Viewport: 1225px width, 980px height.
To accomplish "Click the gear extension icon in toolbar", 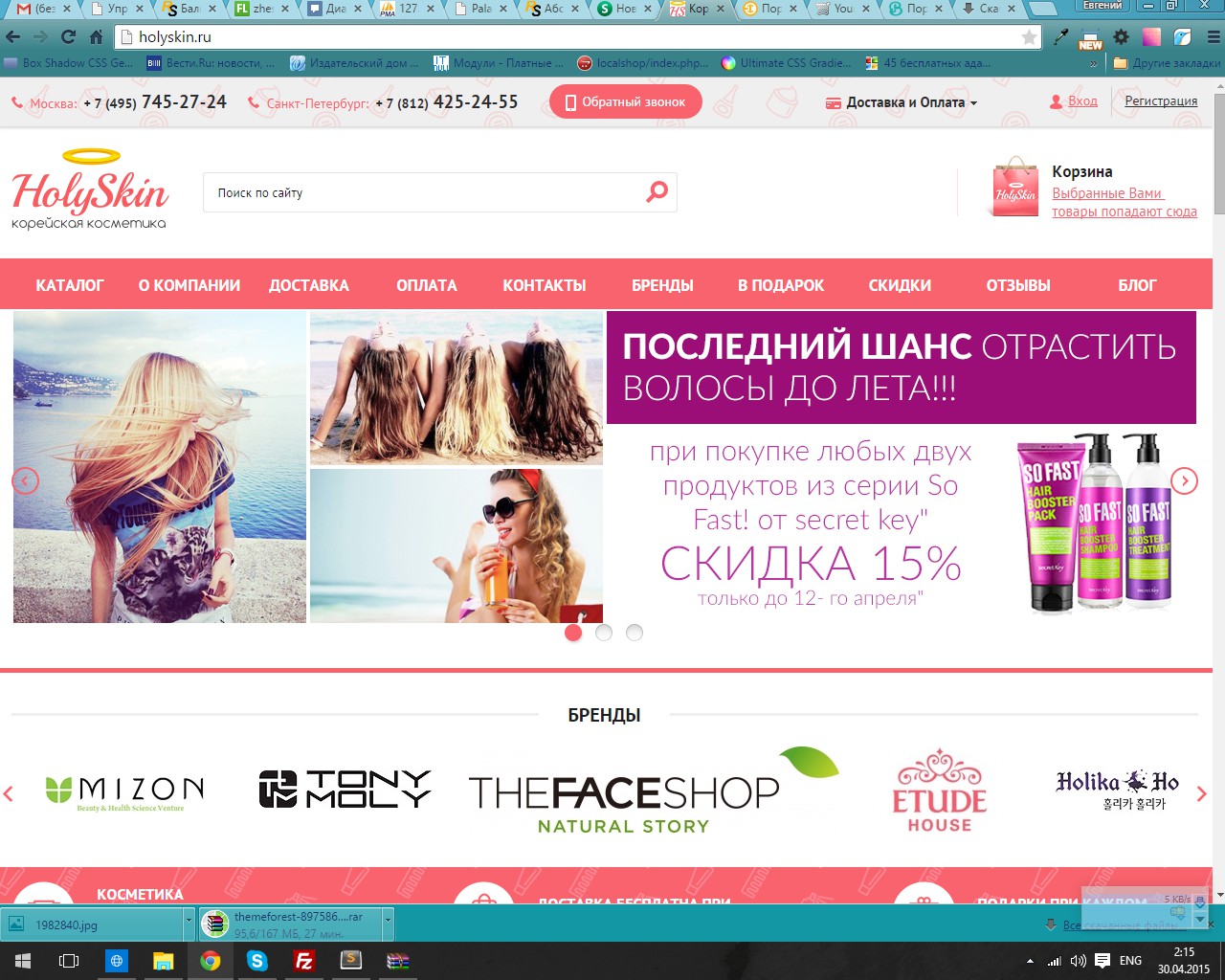I will coord(1121,37).
